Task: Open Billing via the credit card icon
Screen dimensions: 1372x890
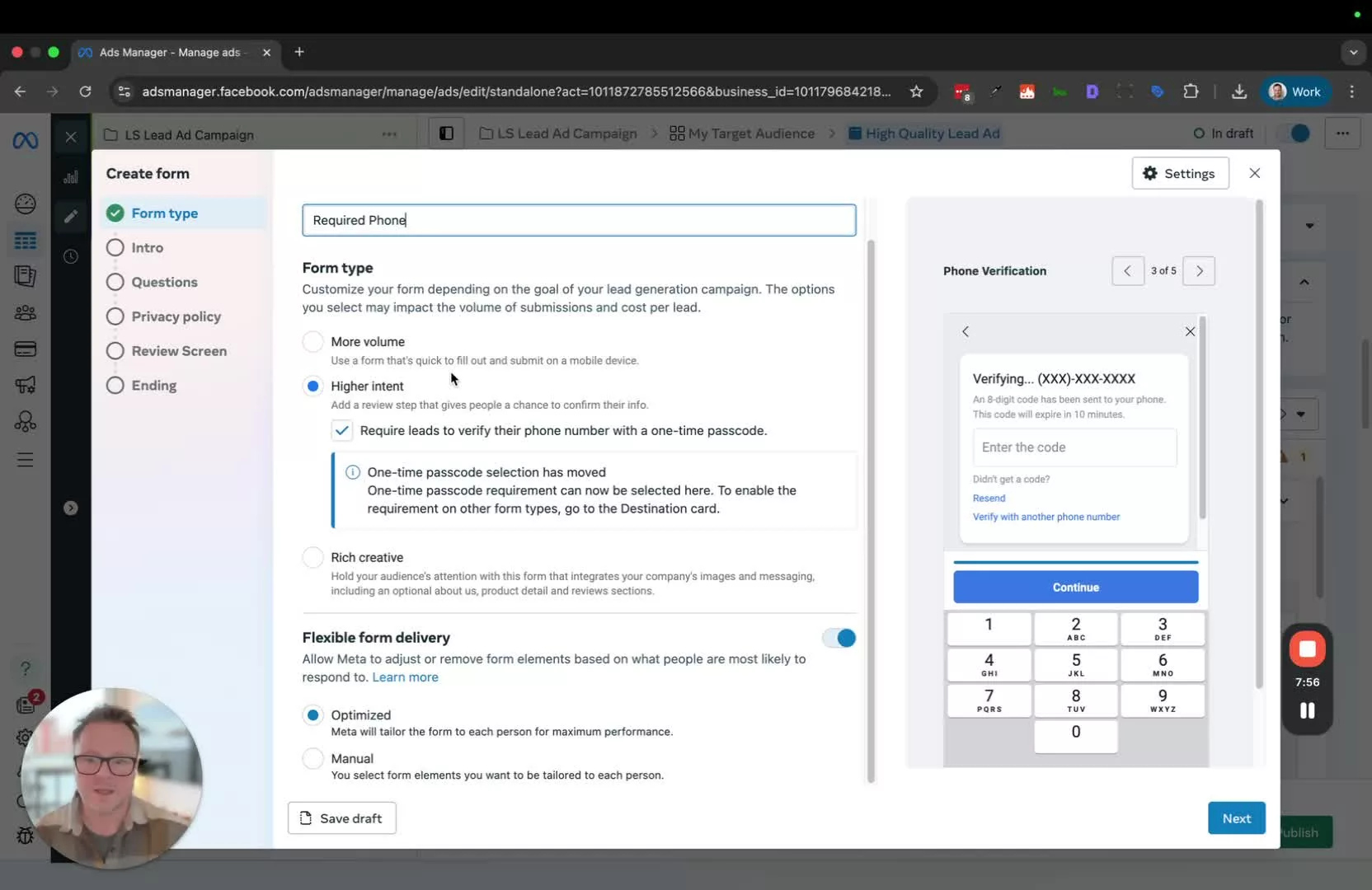Action: [26, 349]
